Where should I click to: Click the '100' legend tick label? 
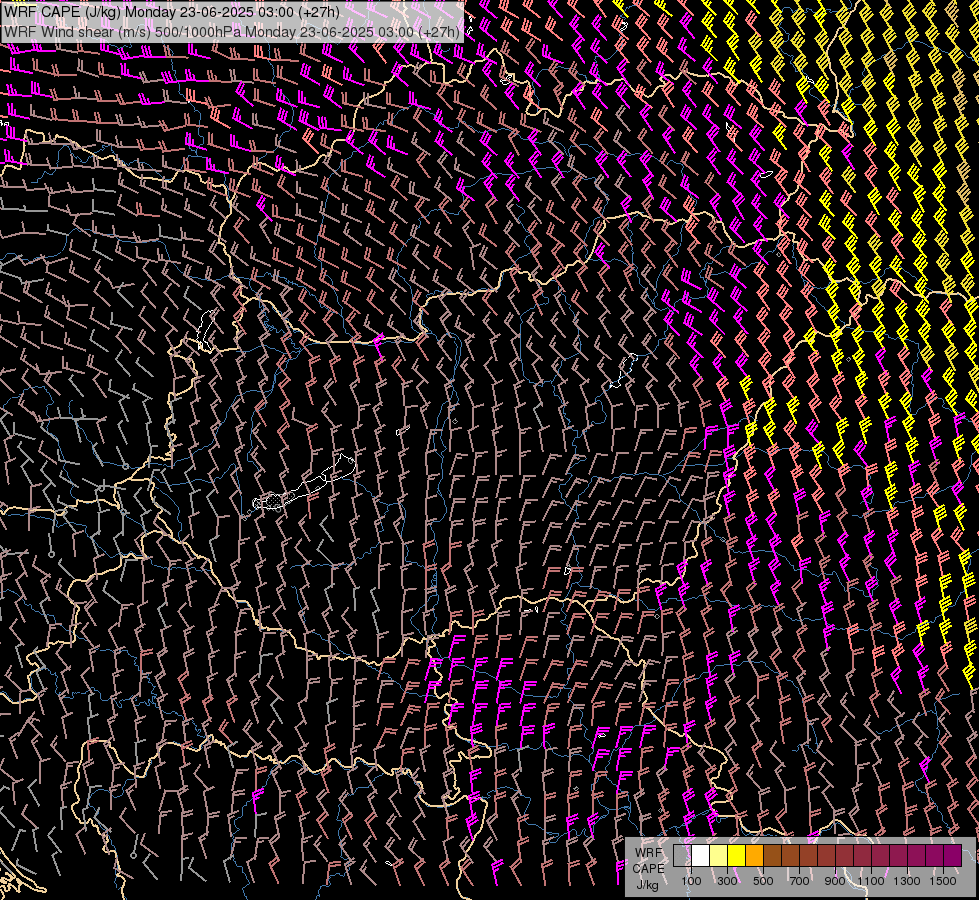click(691, 881)
